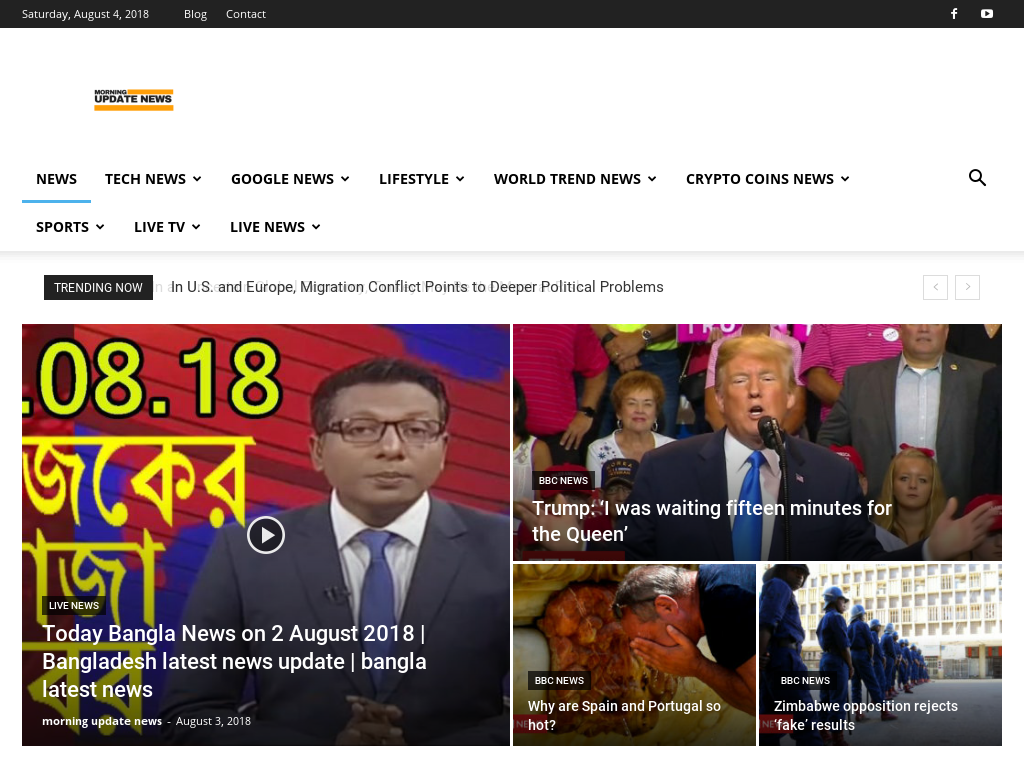Click the Saturday, August 4, 2018 date
Viewport: 1024px width, 768px height.
click(86, 14)
